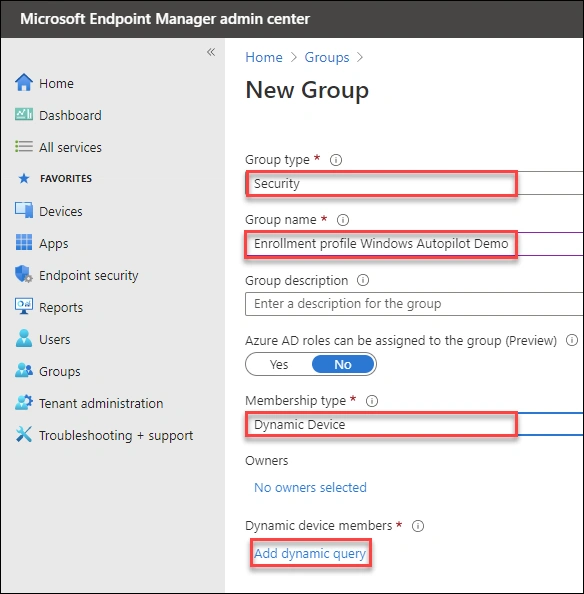Select No for Azure AD roles assignment
584x594 pixels.
point(343,364)
